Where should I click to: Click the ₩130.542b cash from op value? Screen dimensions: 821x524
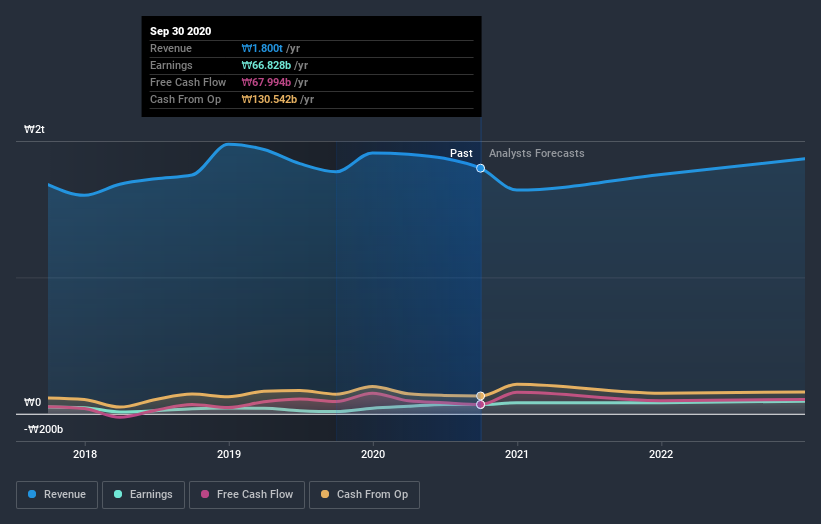click(269, 99)
